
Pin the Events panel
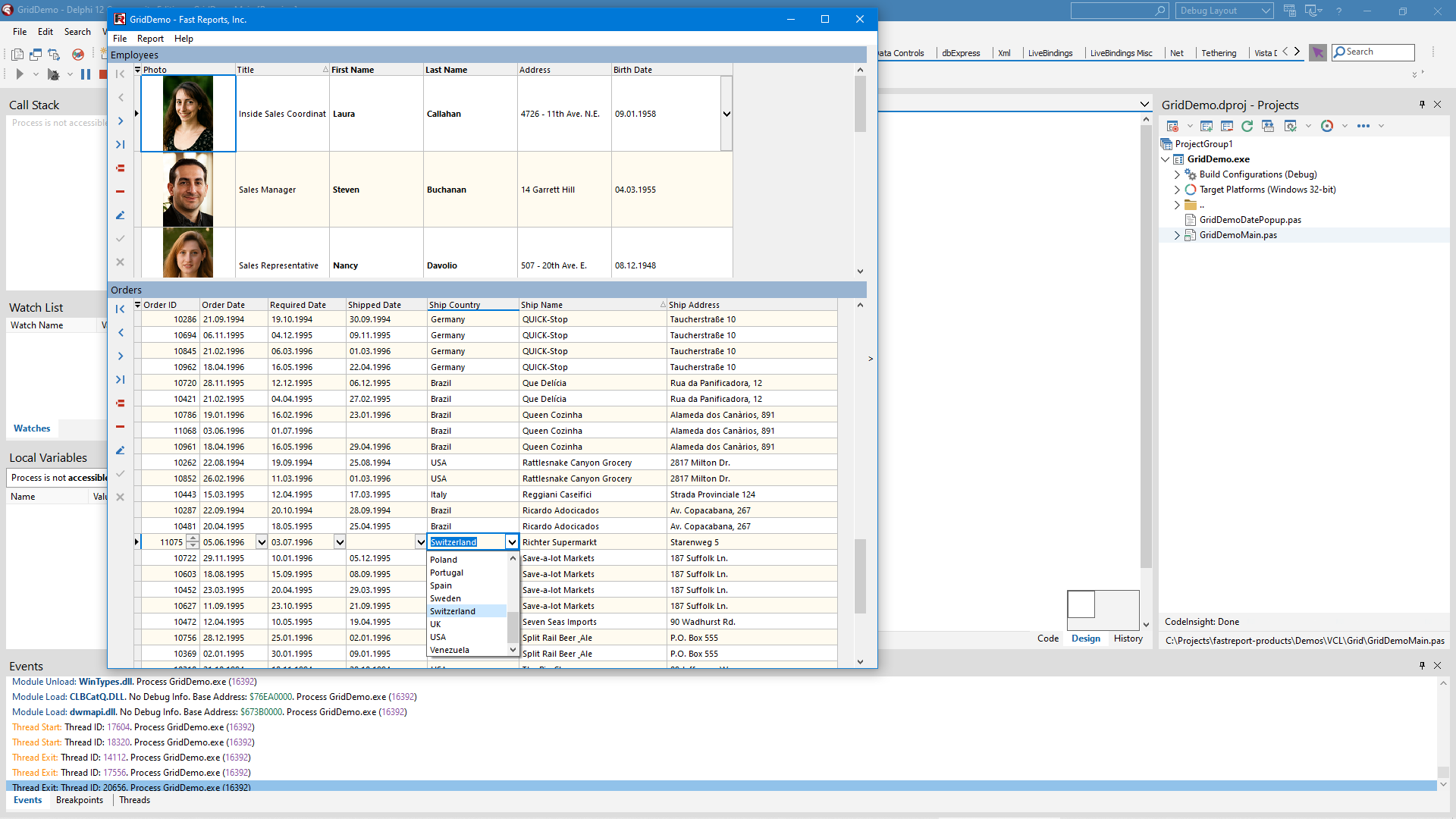(1422, 665)
